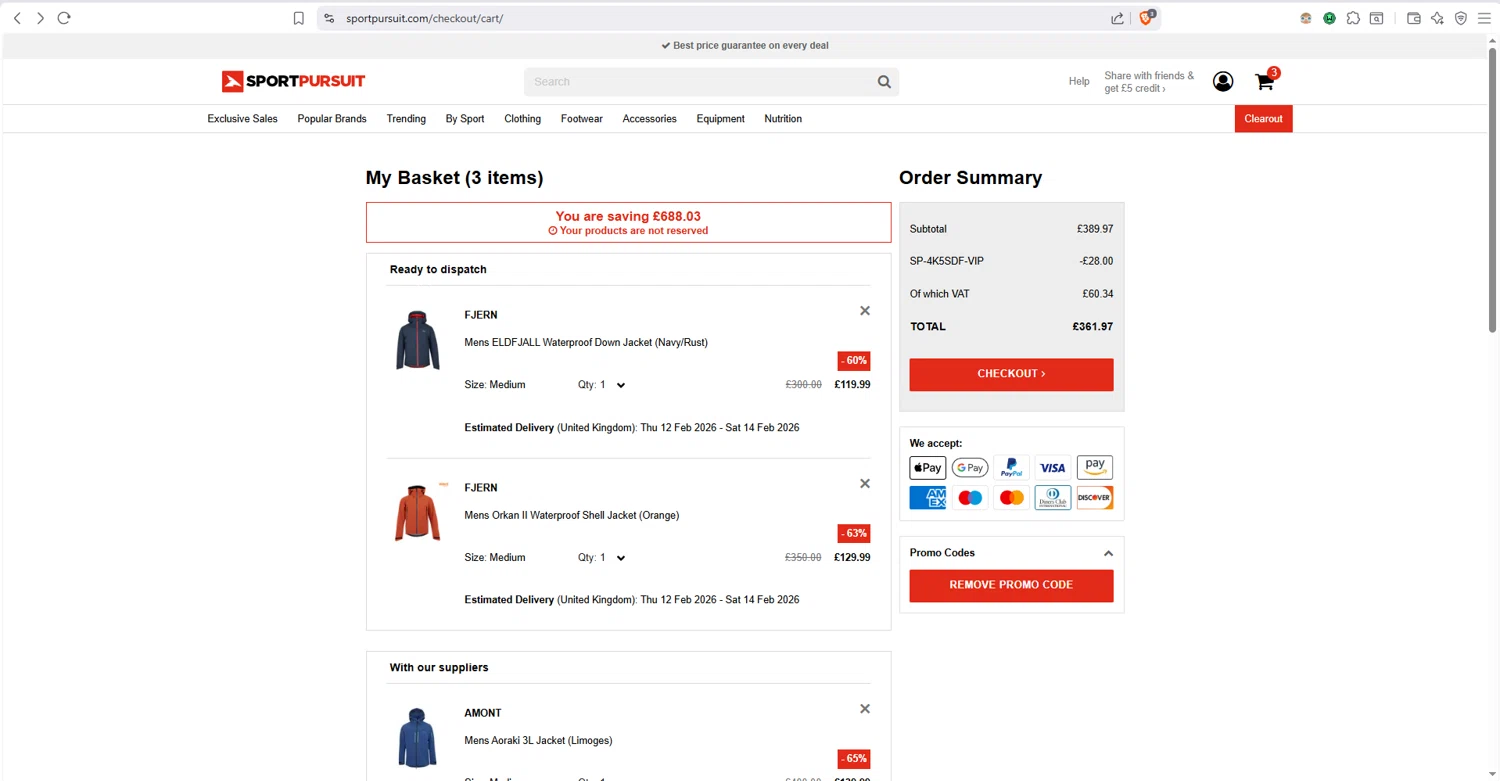Click the page vertical scrollbar

click(x=1492, y=190)
